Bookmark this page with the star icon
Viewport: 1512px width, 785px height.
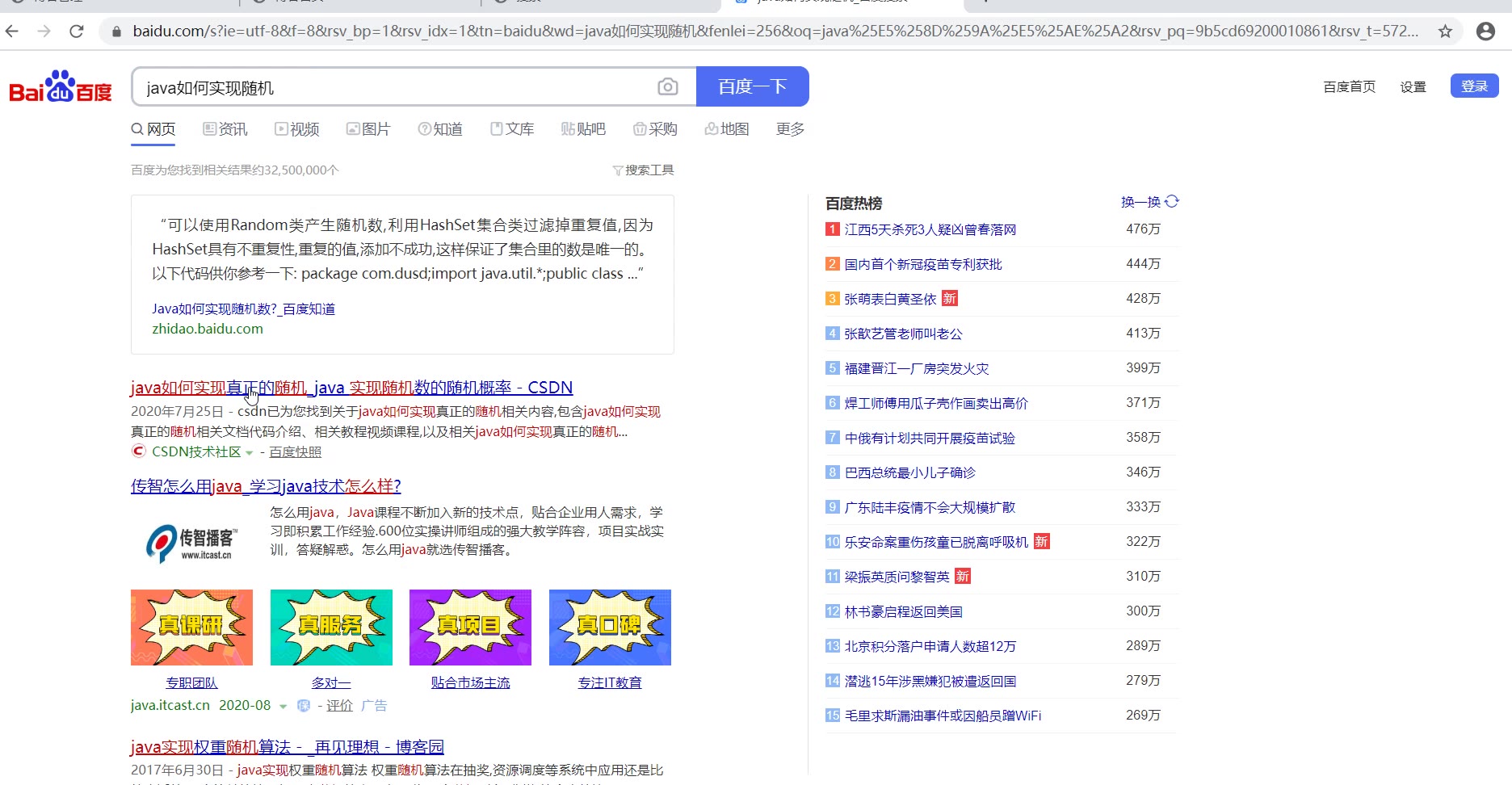[x=1445, y=31]
